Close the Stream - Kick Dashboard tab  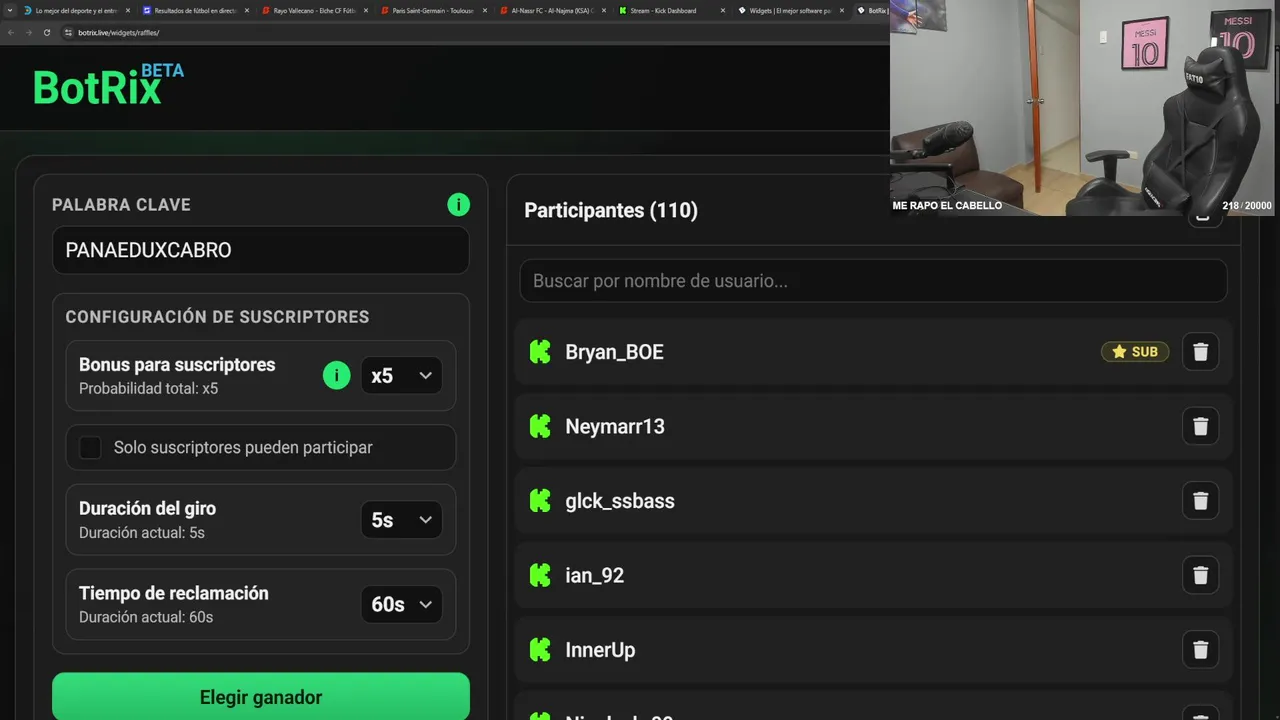723,10
